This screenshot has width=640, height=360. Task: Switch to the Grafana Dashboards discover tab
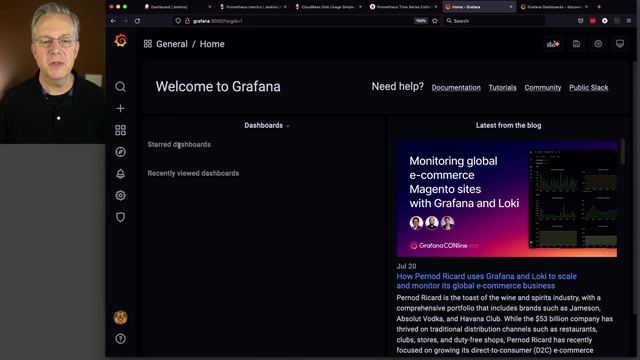[x=554, y=7]
